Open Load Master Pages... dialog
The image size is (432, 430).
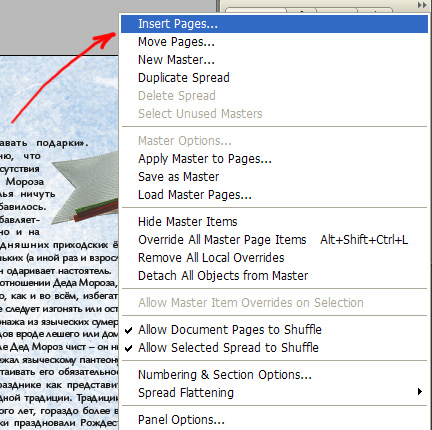coord(274,195)
